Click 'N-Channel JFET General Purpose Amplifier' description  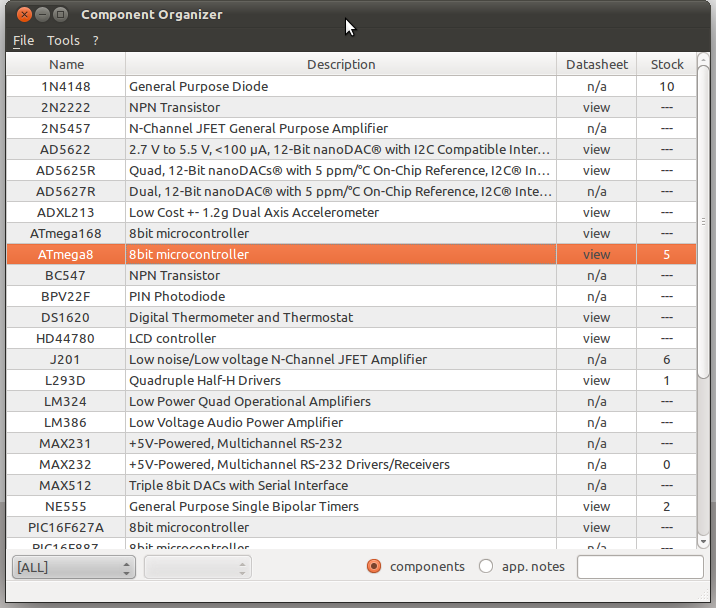pyautogui.click(x=258, y=129)
